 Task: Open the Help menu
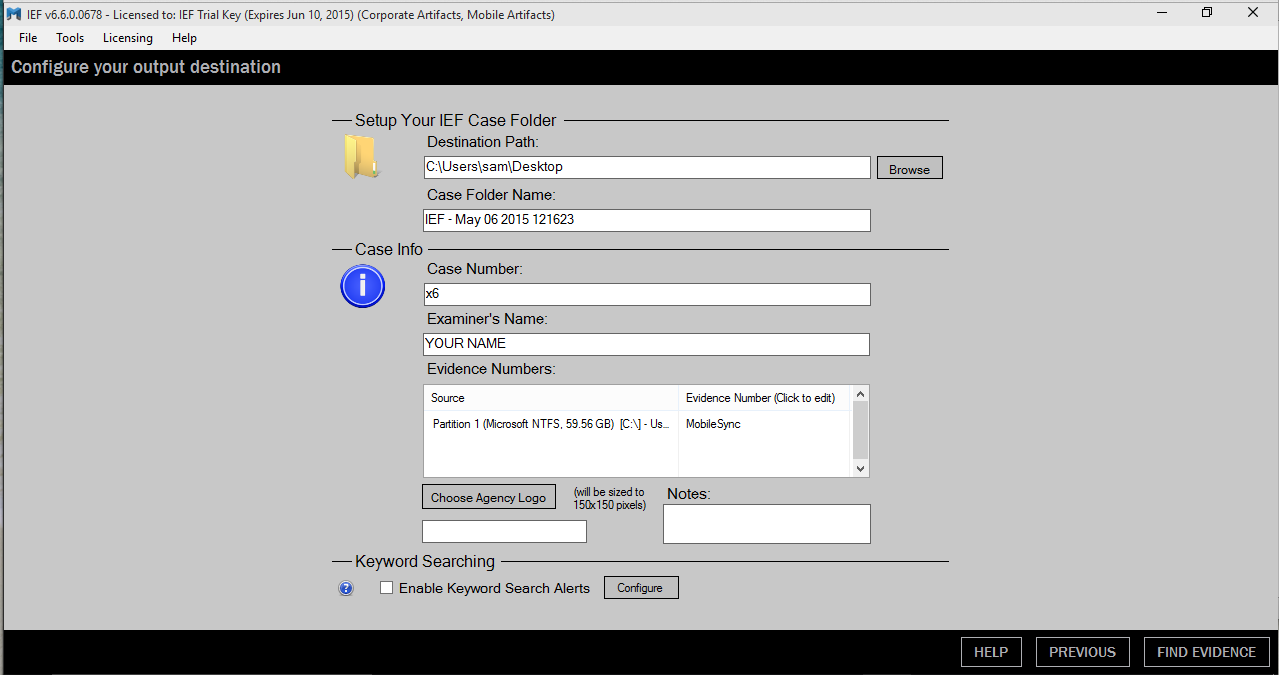184,38
